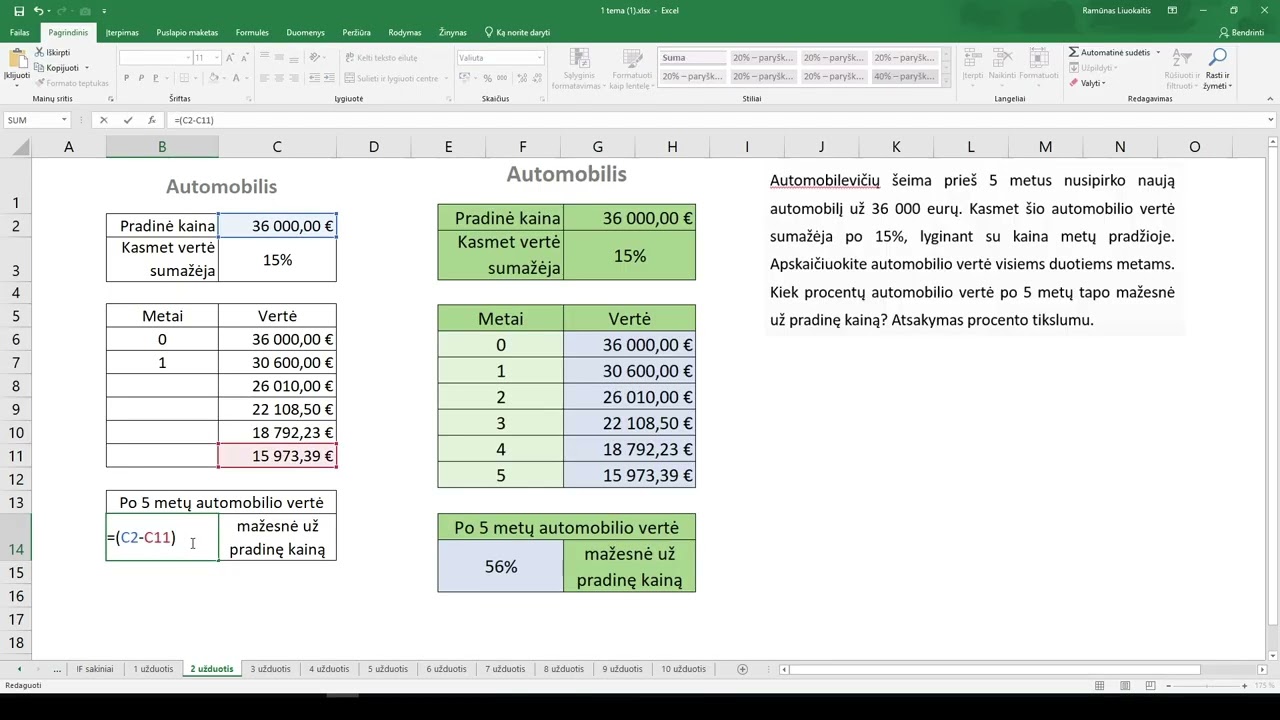The image size is (1280, 720).
Task: Select cell with 56% value
Action: tap(500, 567)
